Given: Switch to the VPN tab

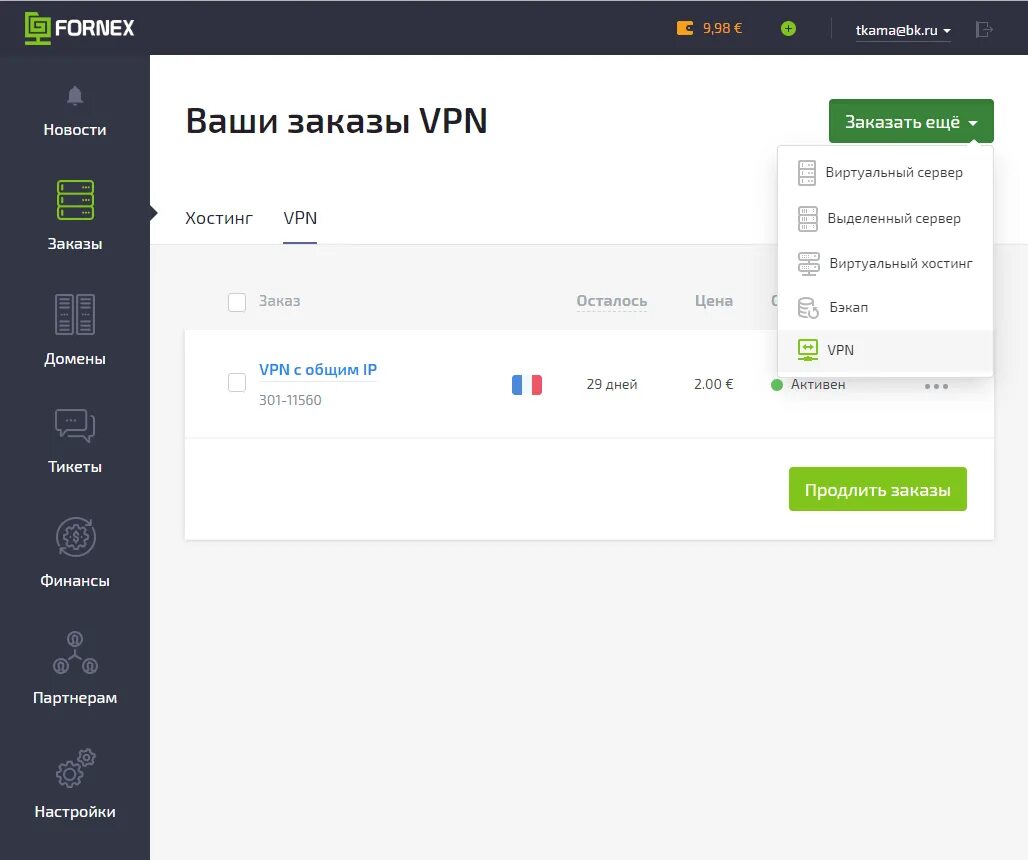Looking at the screenshot, I should (x=300, y=218).
